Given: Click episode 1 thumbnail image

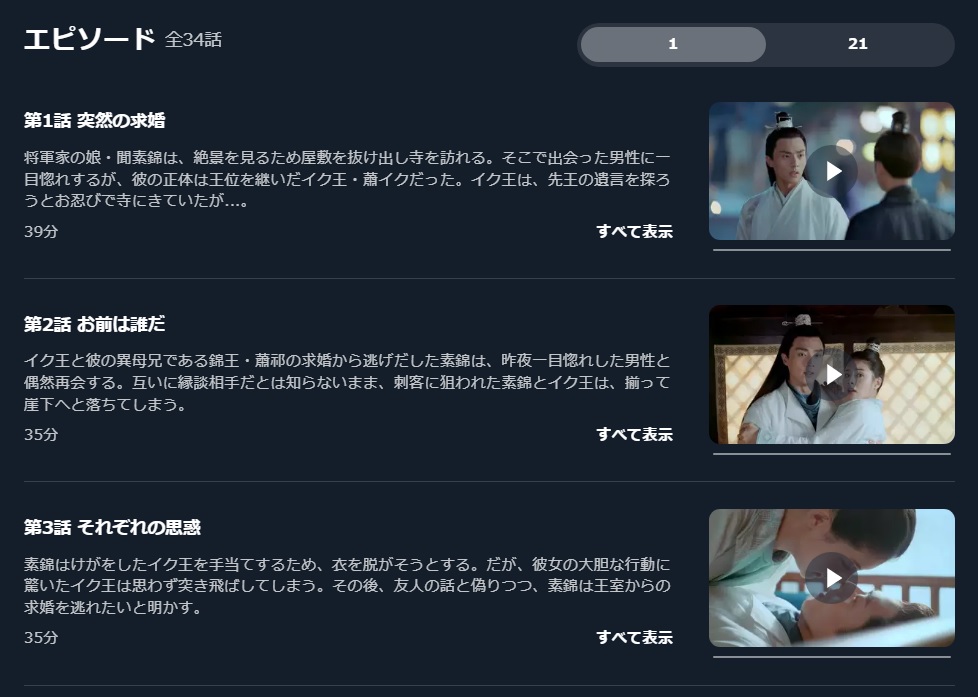Looking at the screenshot, I should (832, 171).
